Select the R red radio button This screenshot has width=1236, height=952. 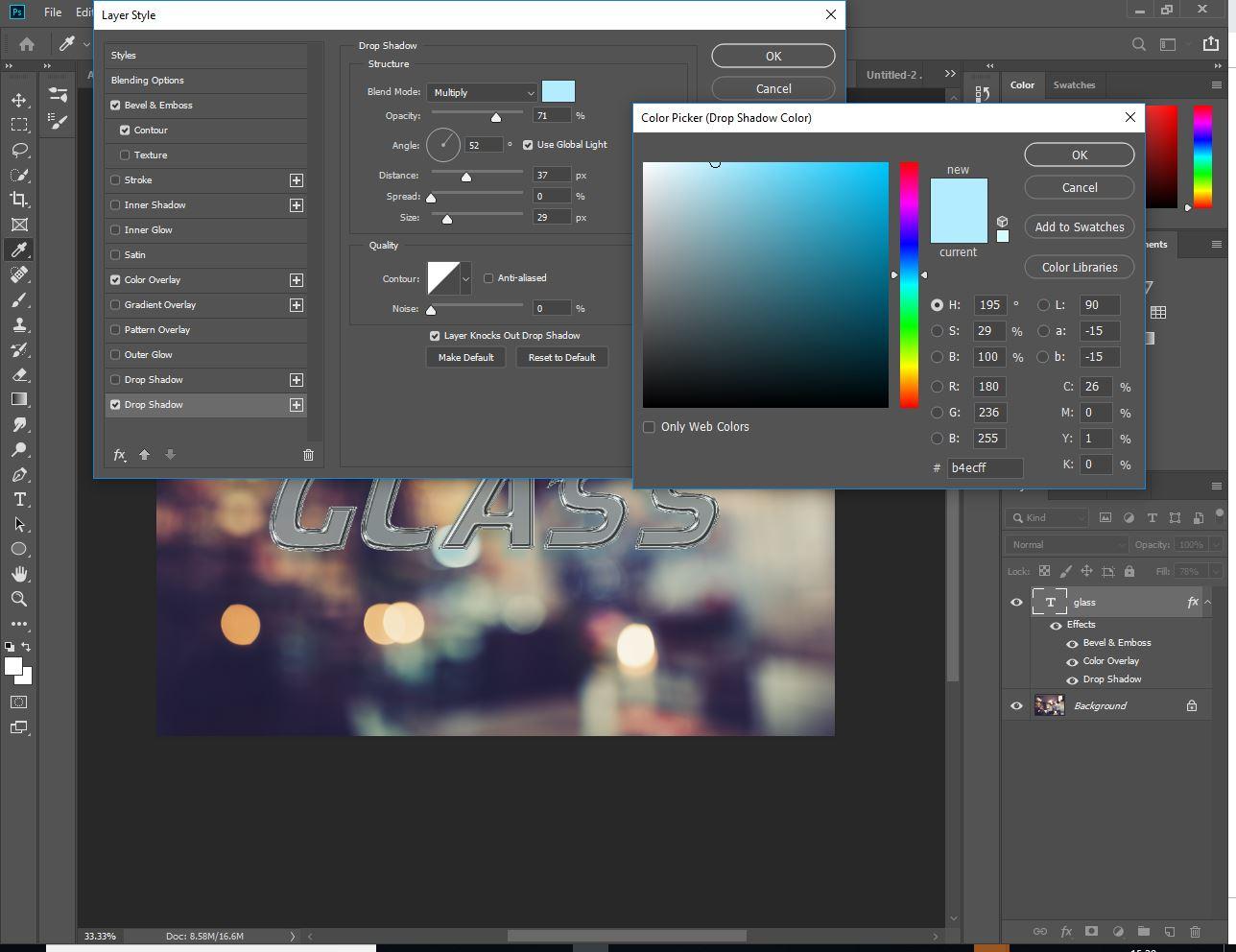[x=938, y=387]
